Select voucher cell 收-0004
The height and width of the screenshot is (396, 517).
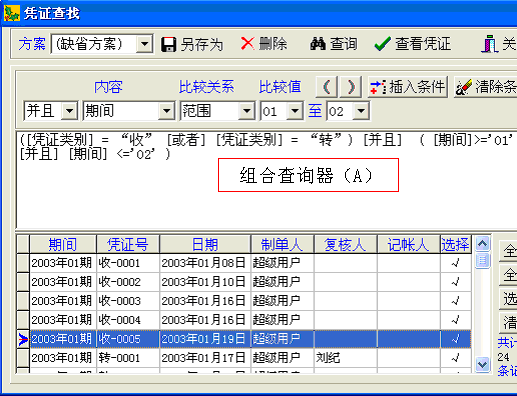pyautogui.click(x=128, y=320)
